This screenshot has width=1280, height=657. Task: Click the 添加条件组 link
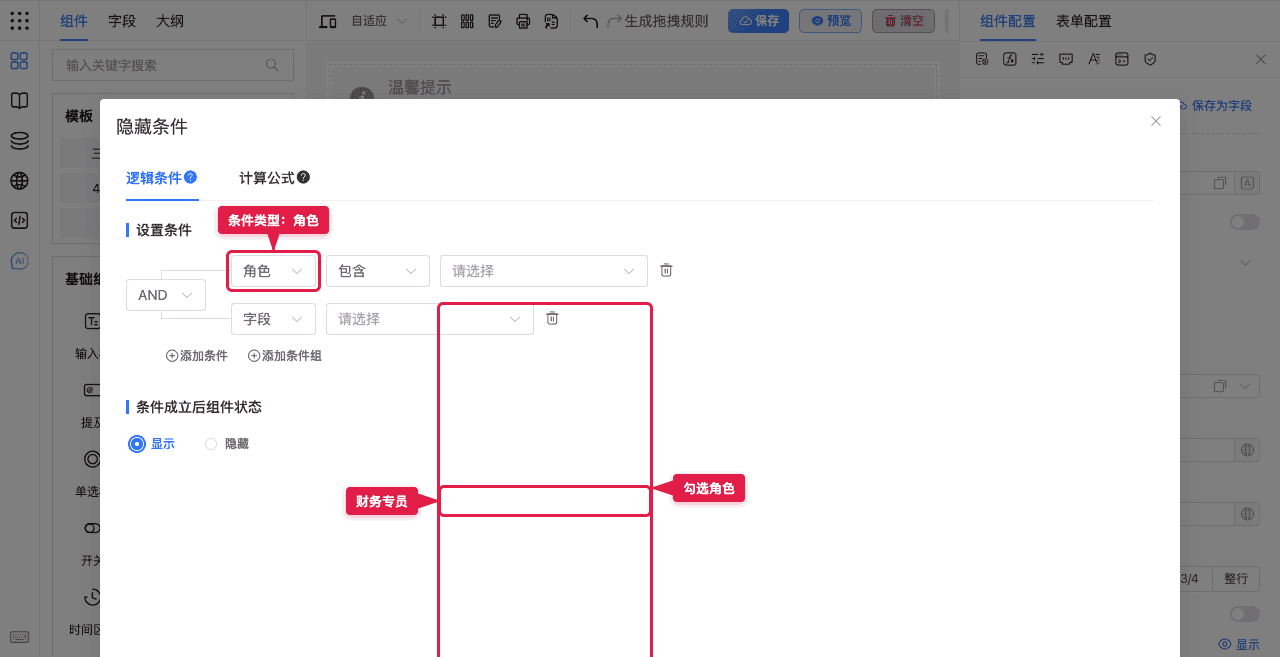tap(285, 356)
